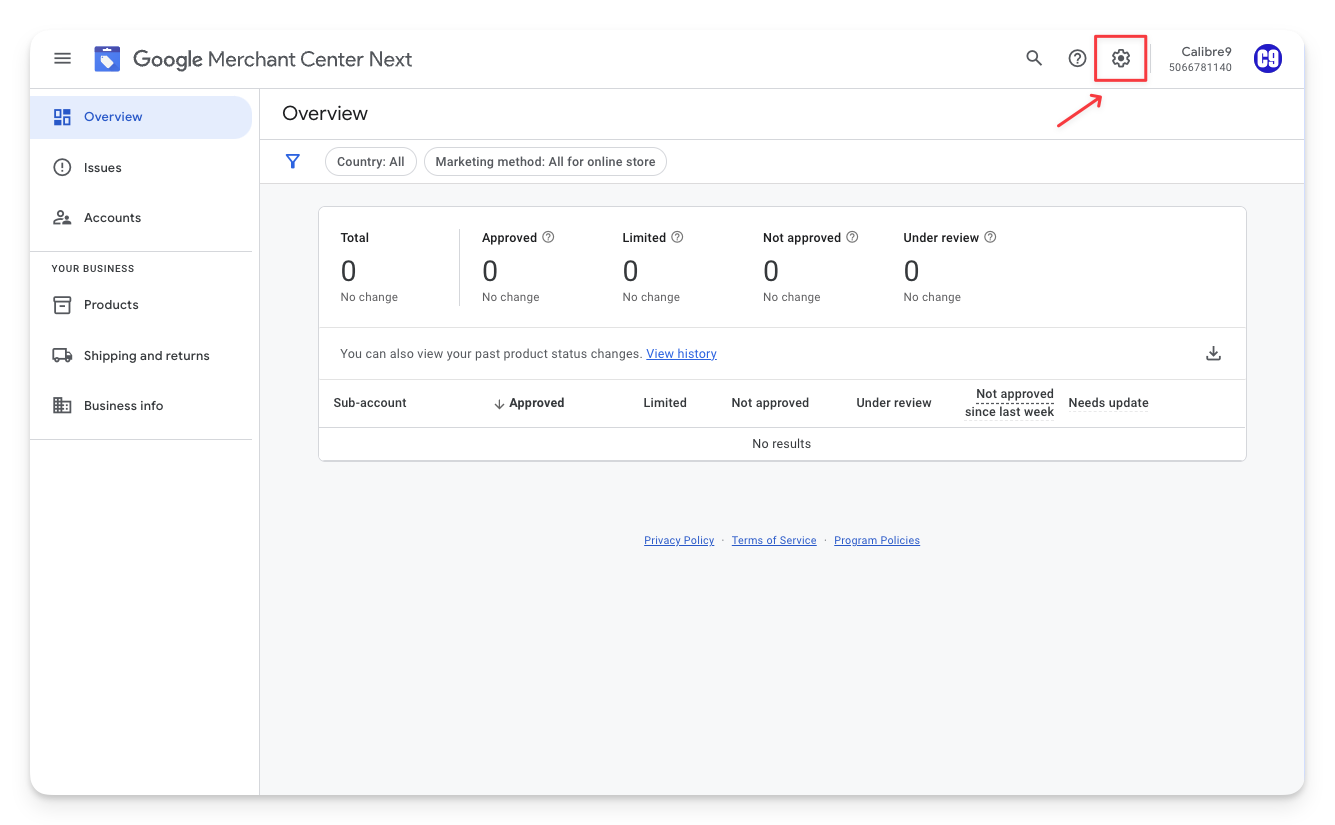1335x825 pixels.
Task: Download the product status report
Action: (1213, 353)
